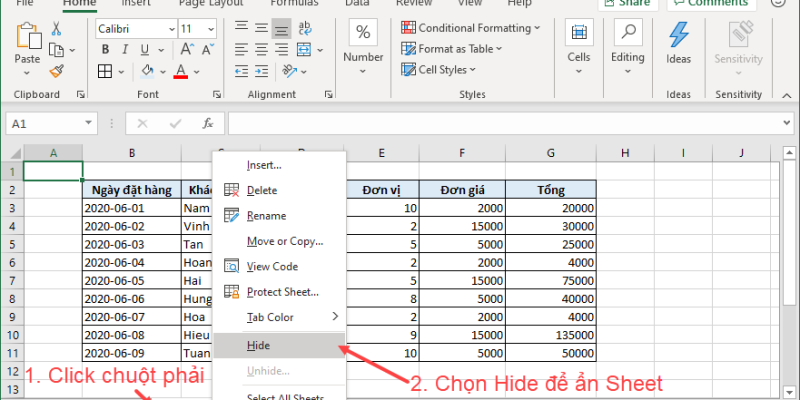
Task: Click the Cut scissors icon
Action: 57,29
